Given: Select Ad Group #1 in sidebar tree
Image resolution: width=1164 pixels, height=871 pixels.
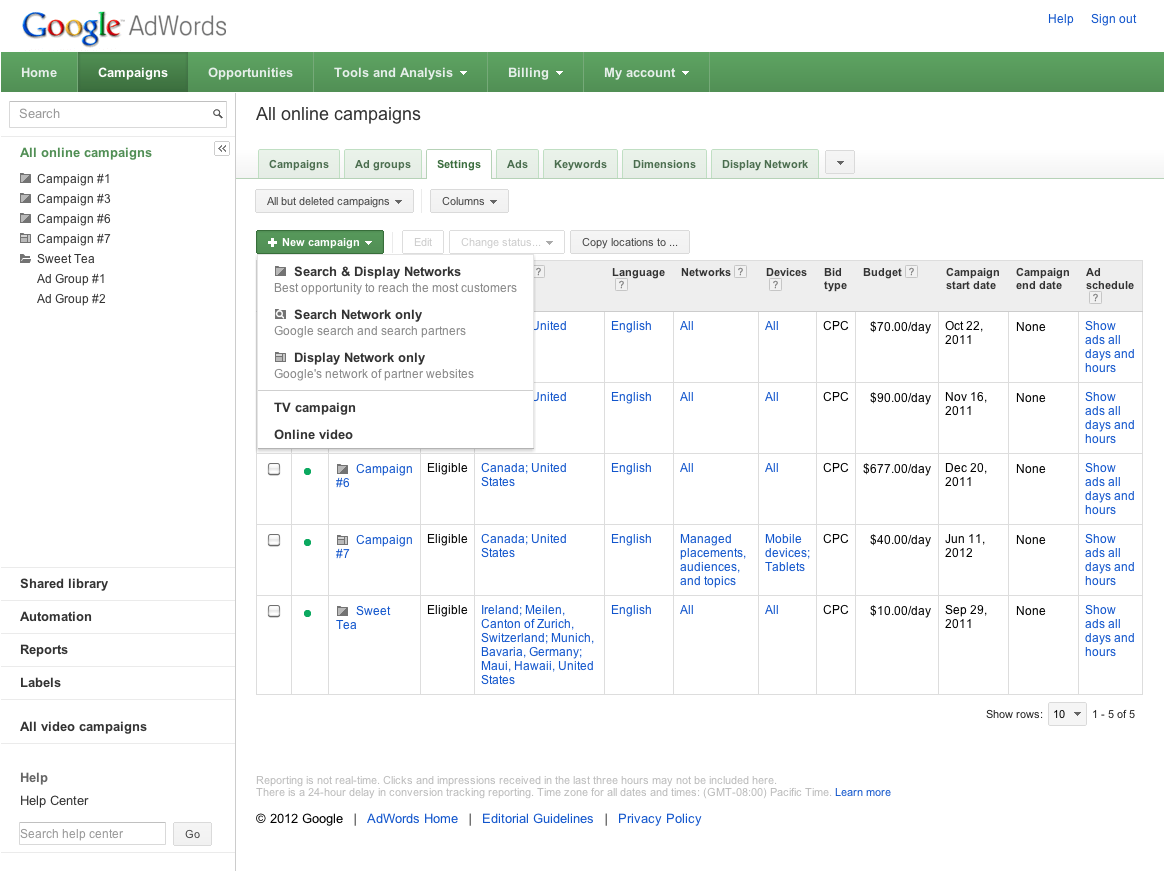Looking at the screenshot, I should click(71, 278).
